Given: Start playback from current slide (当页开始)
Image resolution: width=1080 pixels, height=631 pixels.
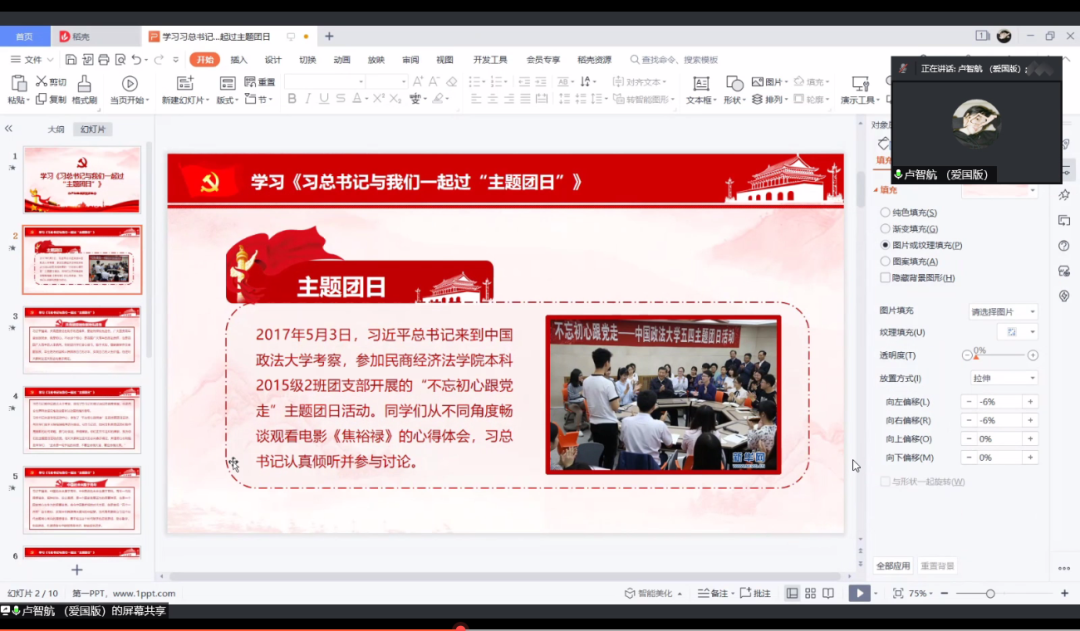Looking at the screenshot, I should point(129,84).
